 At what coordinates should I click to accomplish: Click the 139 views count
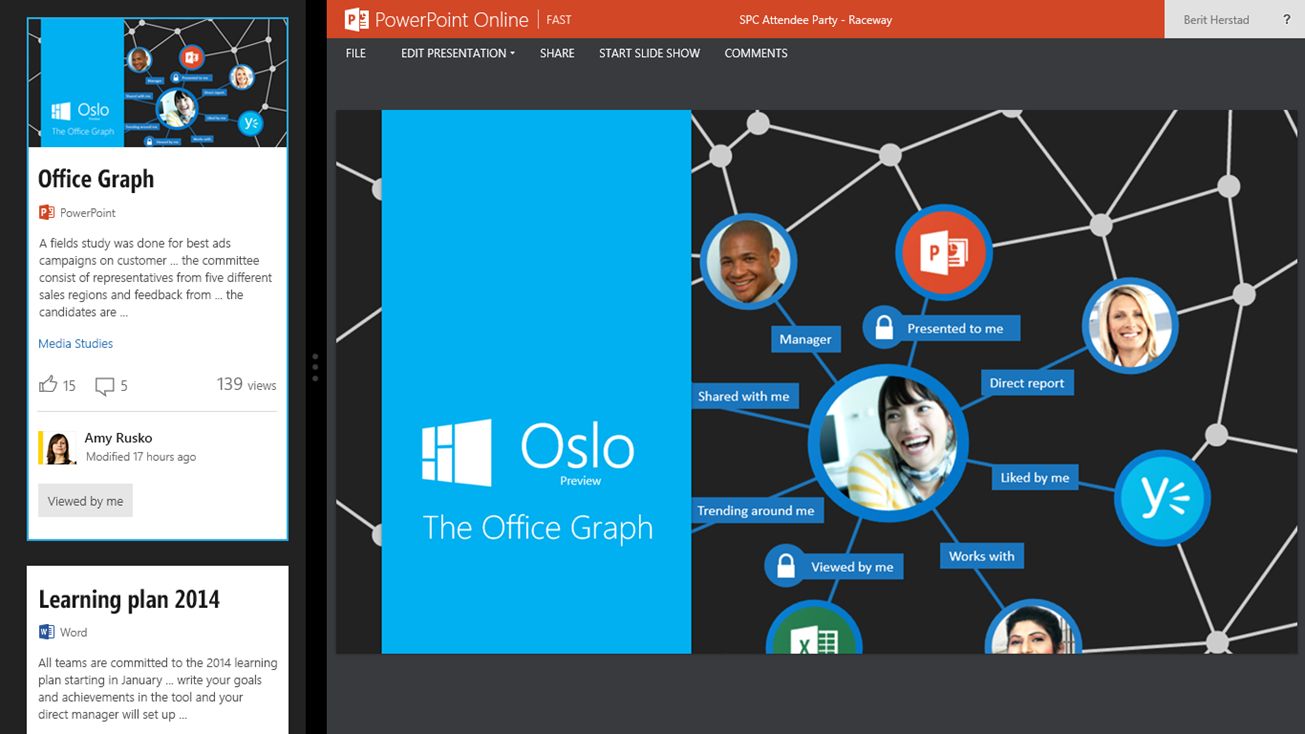pos(246,384)
